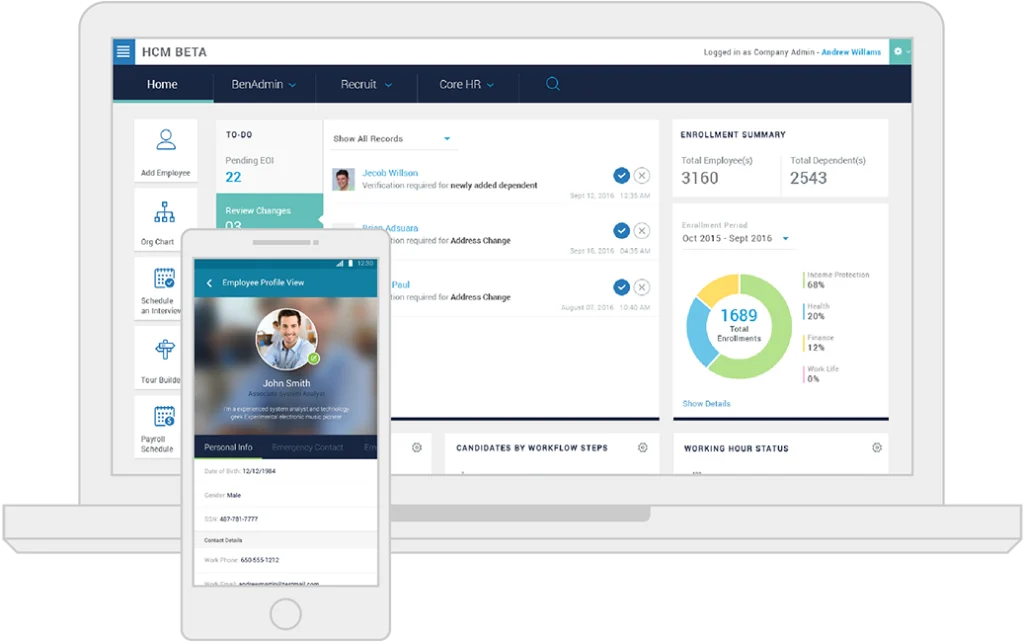Screen dimensions: 1024x642
Task: Click the Total Dependent(s) count 2543
Action: click(808, 178)
